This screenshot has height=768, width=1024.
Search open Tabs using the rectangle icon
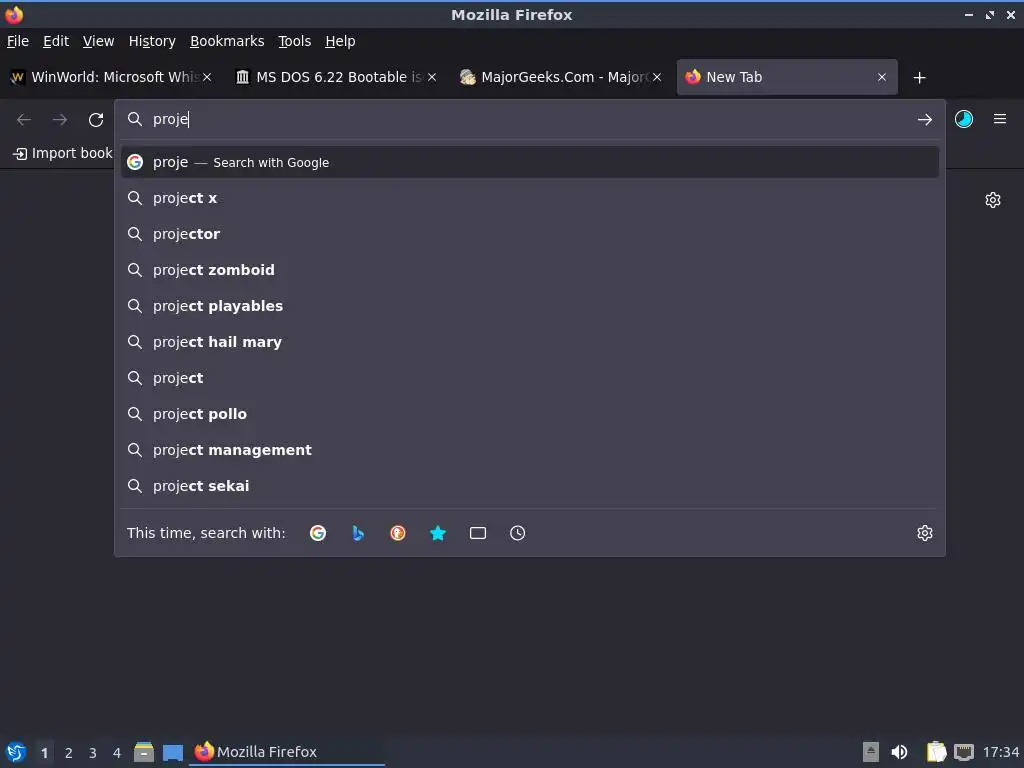[477, 533]
